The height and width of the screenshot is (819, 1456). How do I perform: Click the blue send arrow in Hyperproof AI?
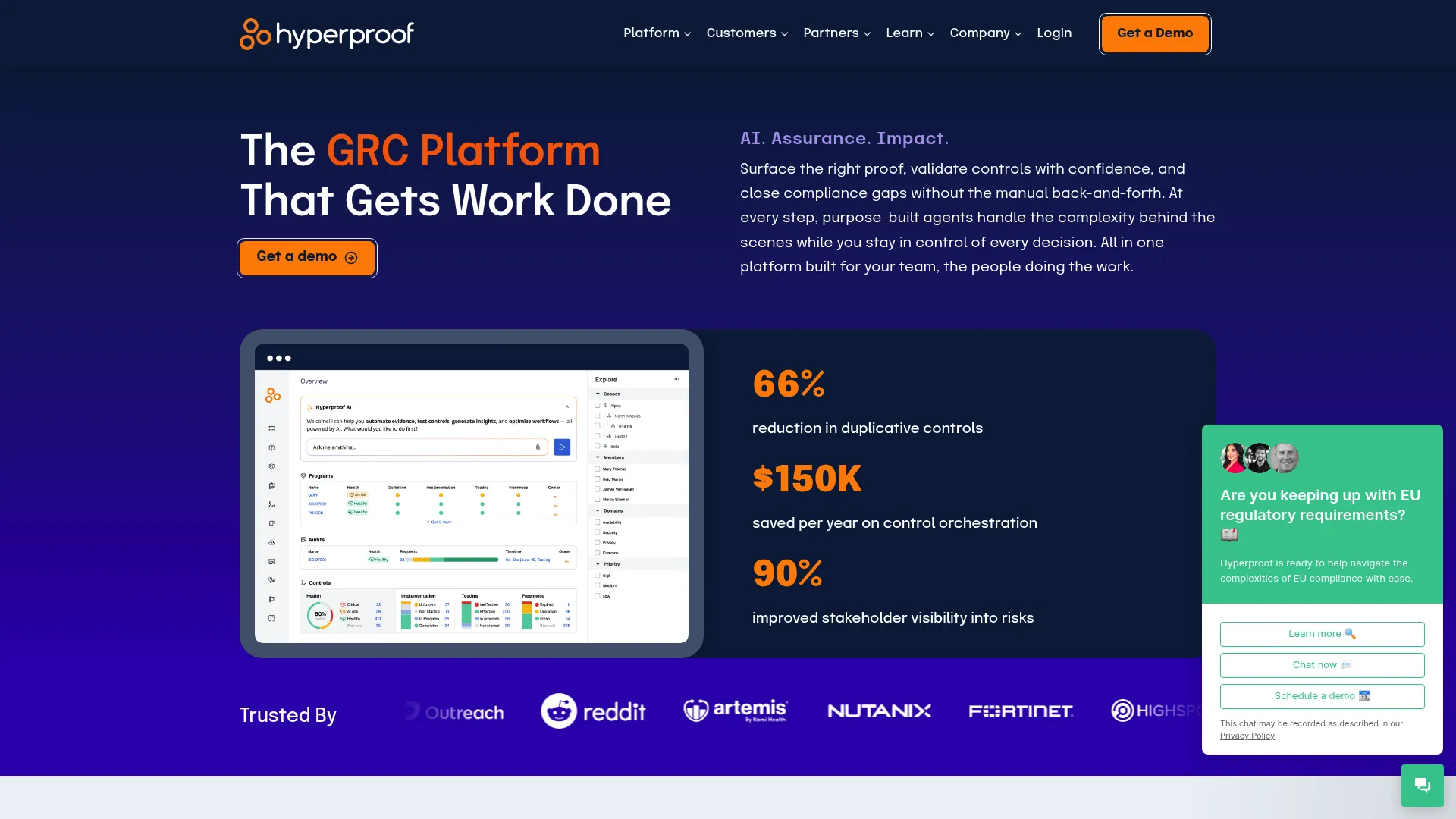562,447
